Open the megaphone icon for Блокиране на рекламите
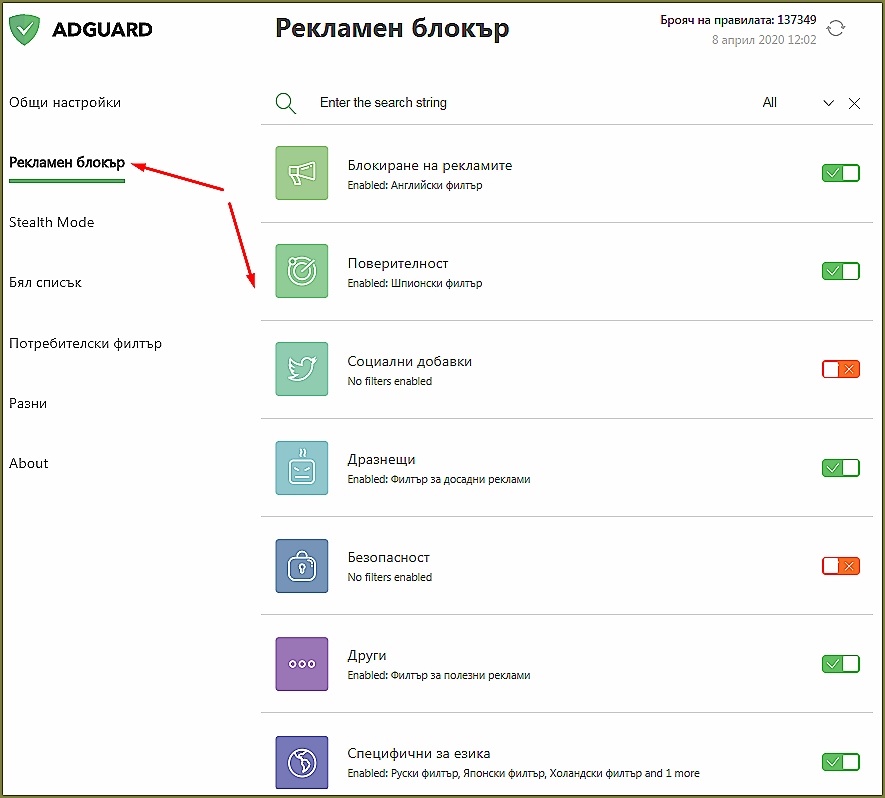The width and height of the screenshot is (885, 798). click(x=302, y=173)
